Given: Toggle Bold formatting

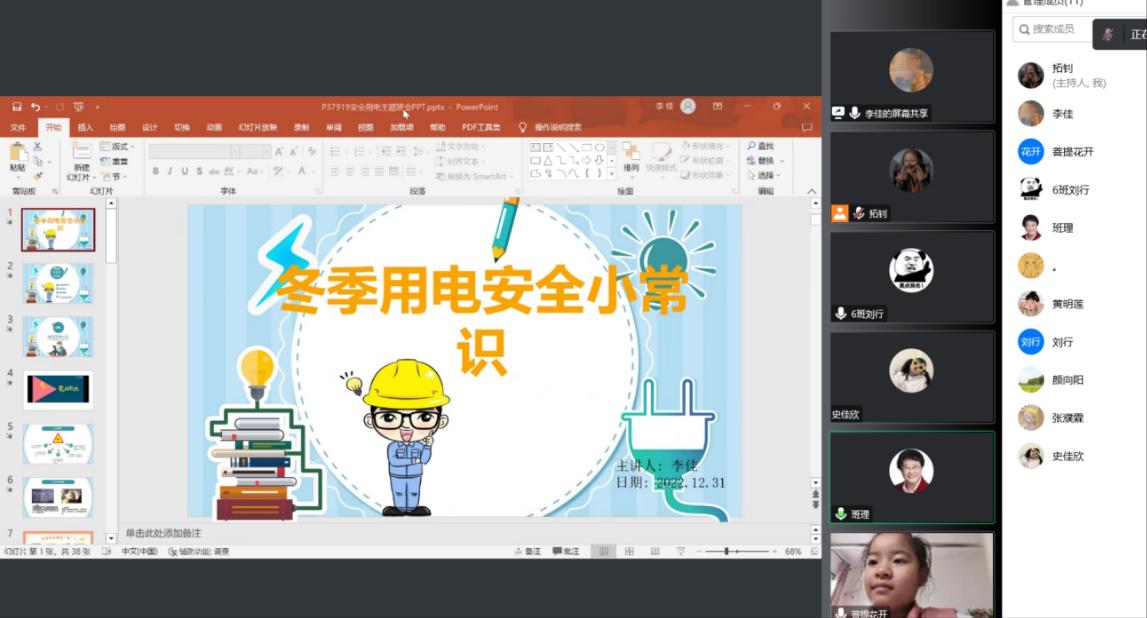Looking at the screenshot, I should 156,171.
